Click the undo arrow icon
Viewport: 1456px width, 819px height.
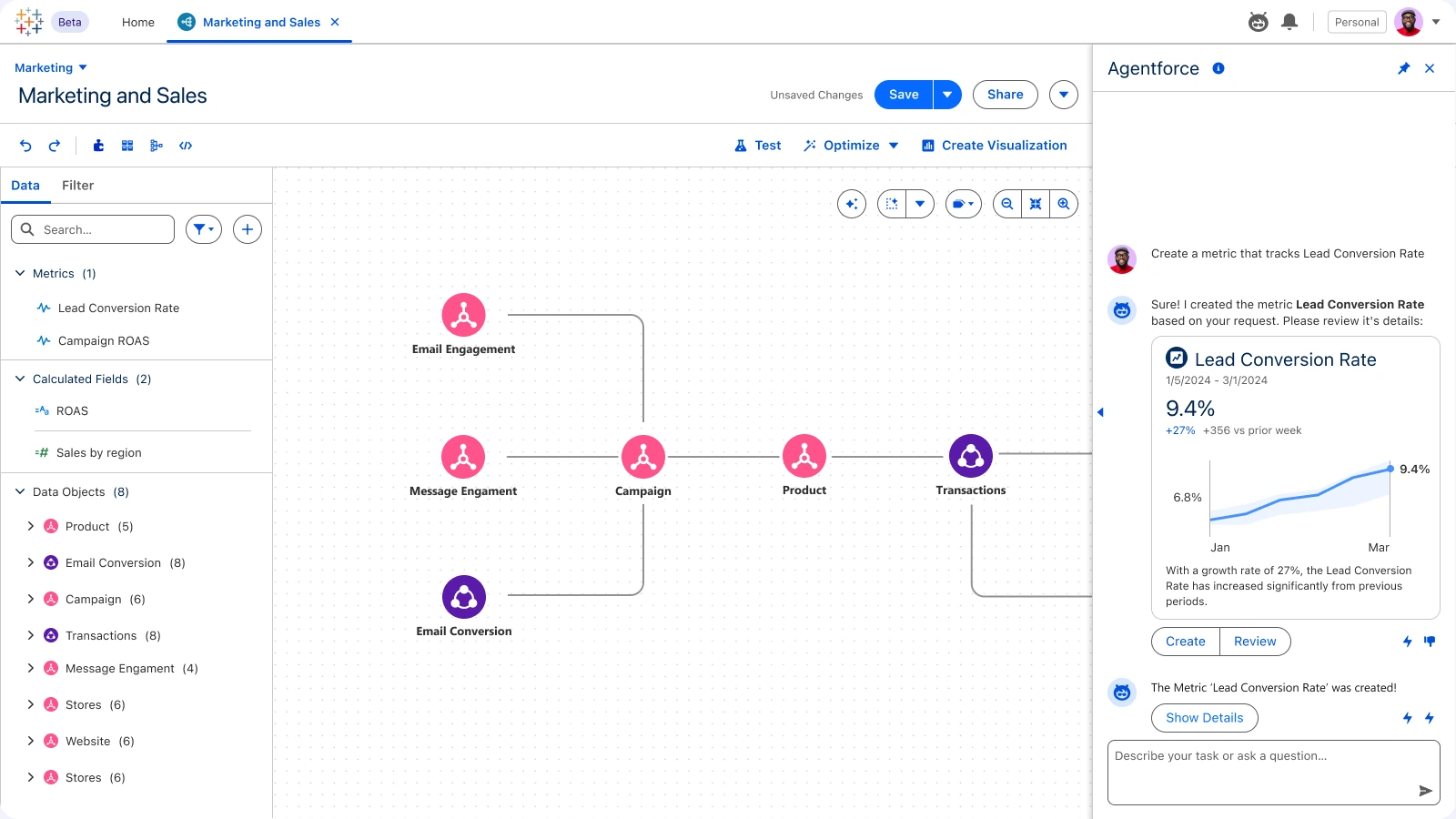(25, 146)
